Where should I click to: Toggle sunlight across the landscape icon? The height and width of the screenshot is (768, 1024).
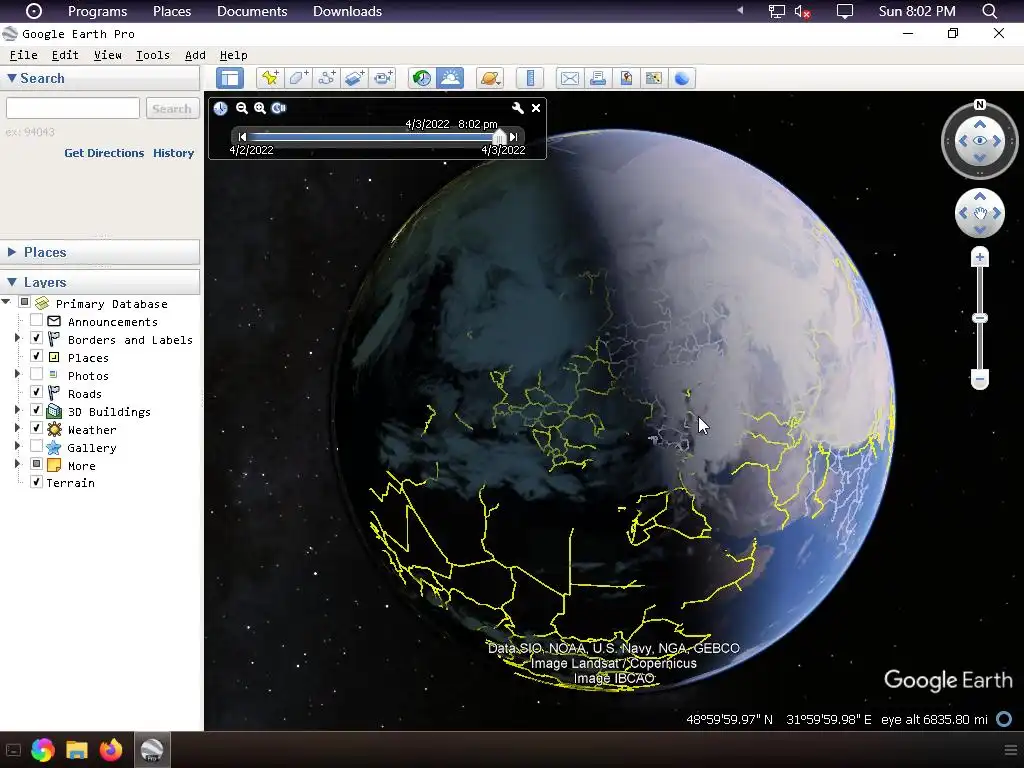(451, 78)
